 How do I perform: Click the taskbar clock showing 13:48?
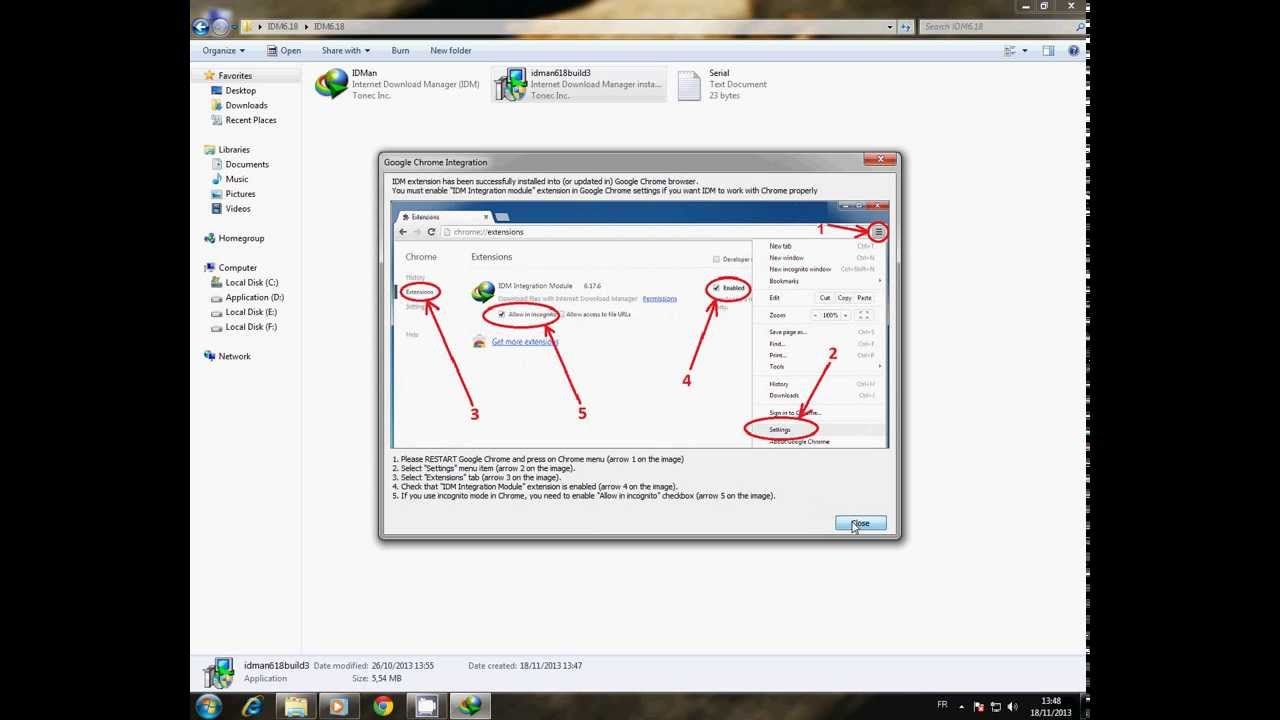(1051, 707)
